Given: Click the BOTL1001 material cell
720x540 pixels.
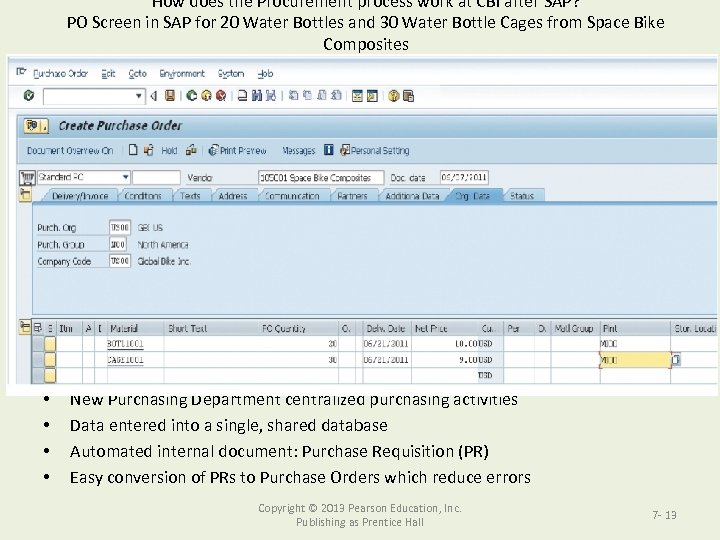Looking at the screenshot, I should tap(135, 344).
